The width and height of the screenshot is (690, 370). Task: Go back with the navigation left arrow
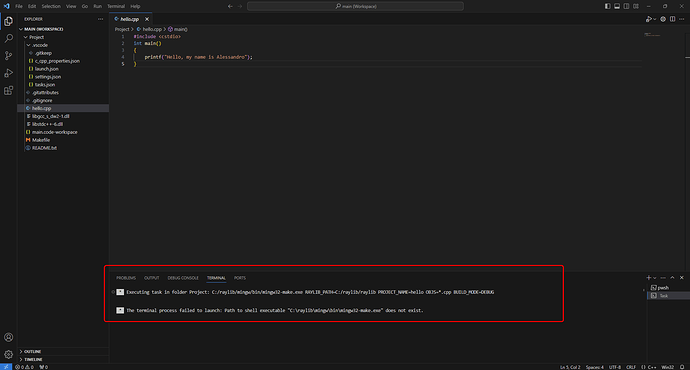(x=230, y=6)
